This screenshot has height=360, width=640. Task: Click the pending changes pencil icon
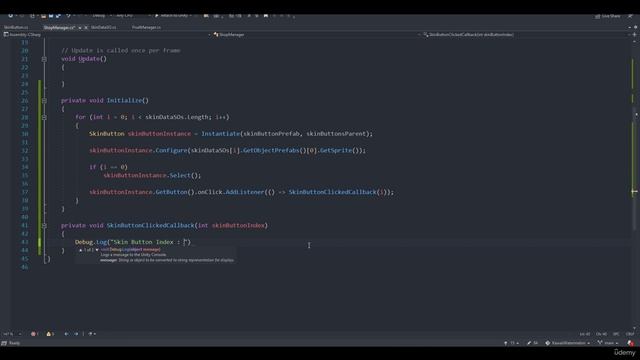click(532, 343)
